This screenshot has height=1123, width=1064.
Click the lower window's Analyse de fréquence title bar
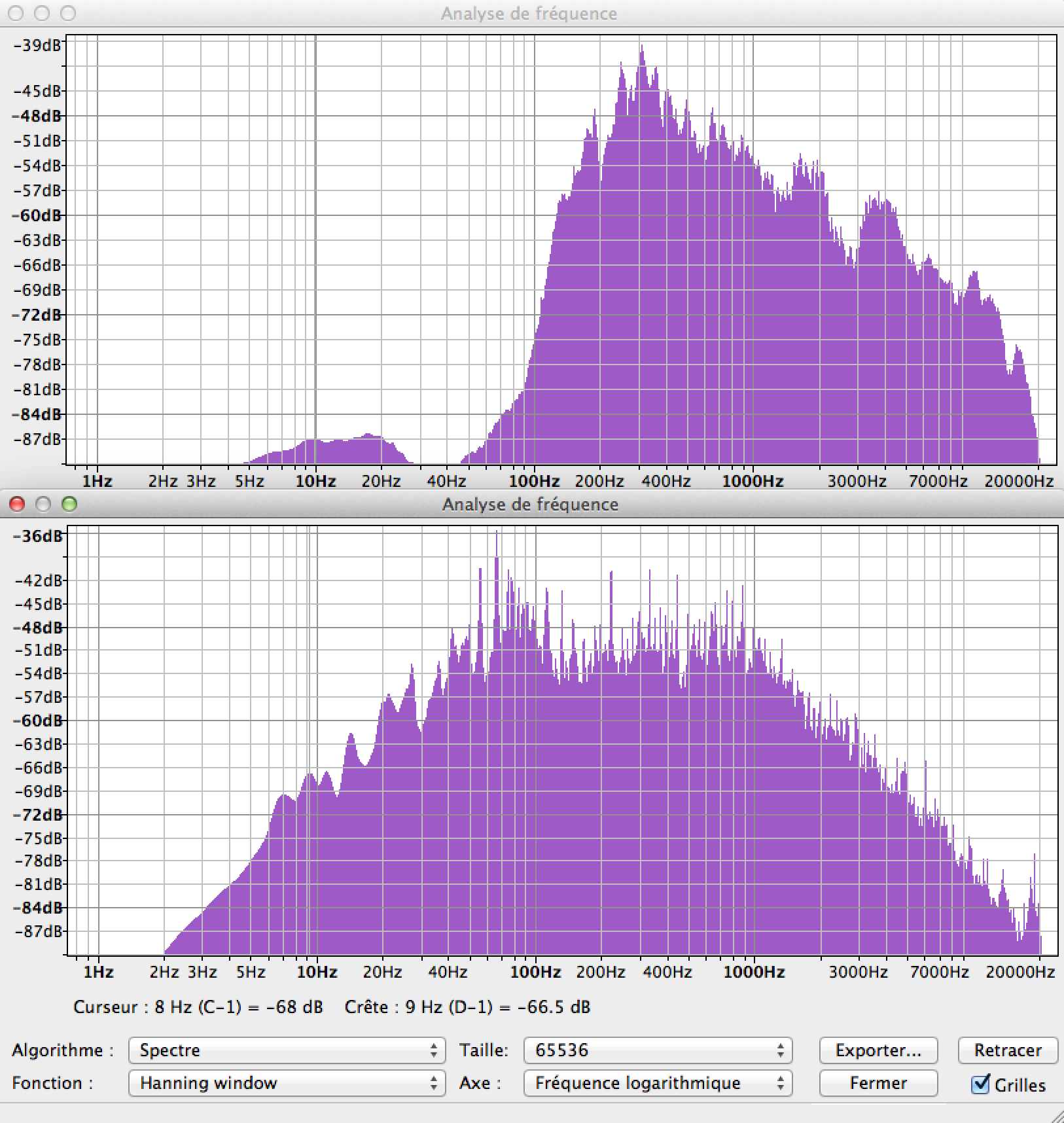[x=530, y=504]
